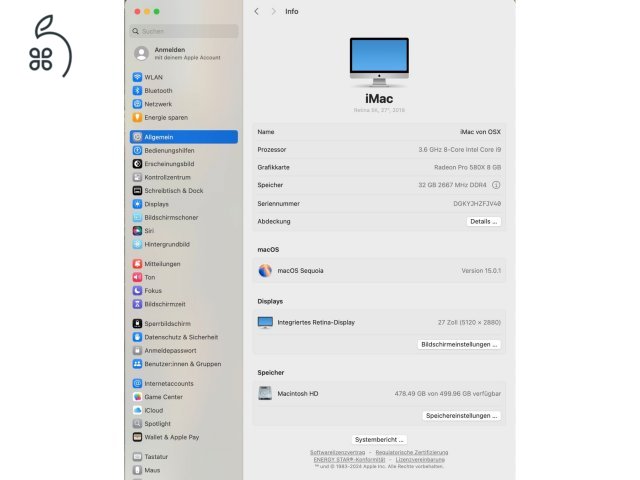Click serial number DGKYJHZFJV40
Screen dimensions: 640x480
(477, 204)
